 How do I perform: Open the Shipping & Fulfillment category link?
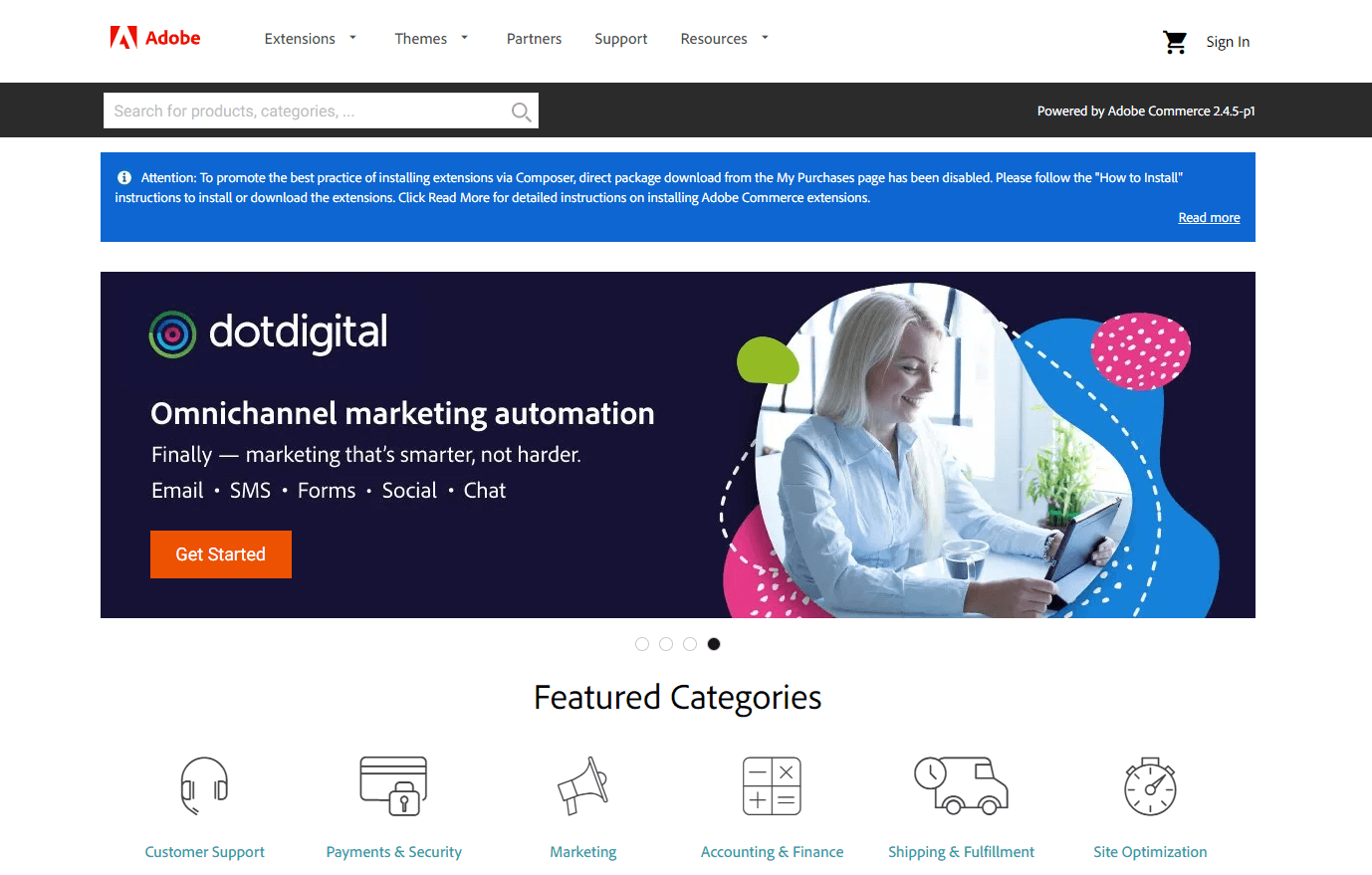[961, 852]
